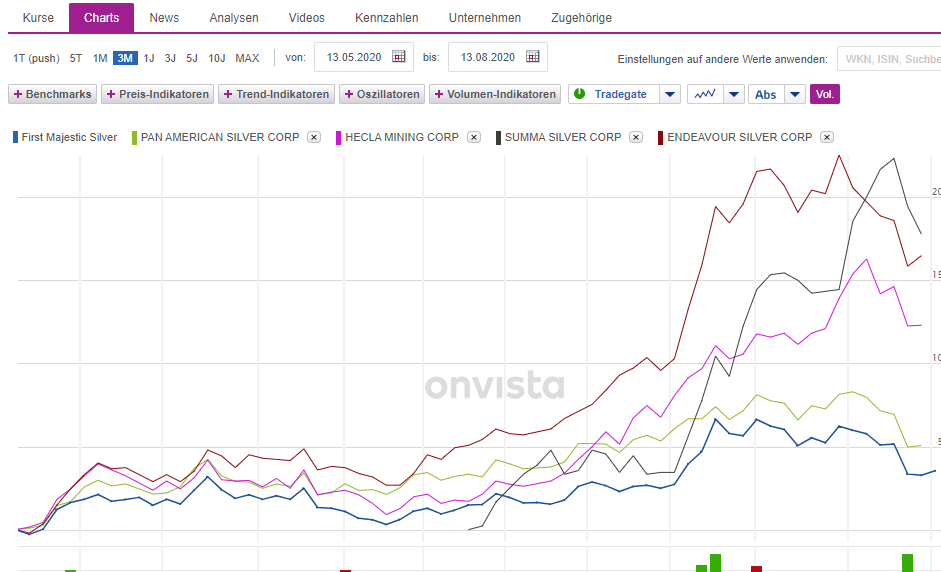Select the 3J time range
941x572 pixels.
170,58
